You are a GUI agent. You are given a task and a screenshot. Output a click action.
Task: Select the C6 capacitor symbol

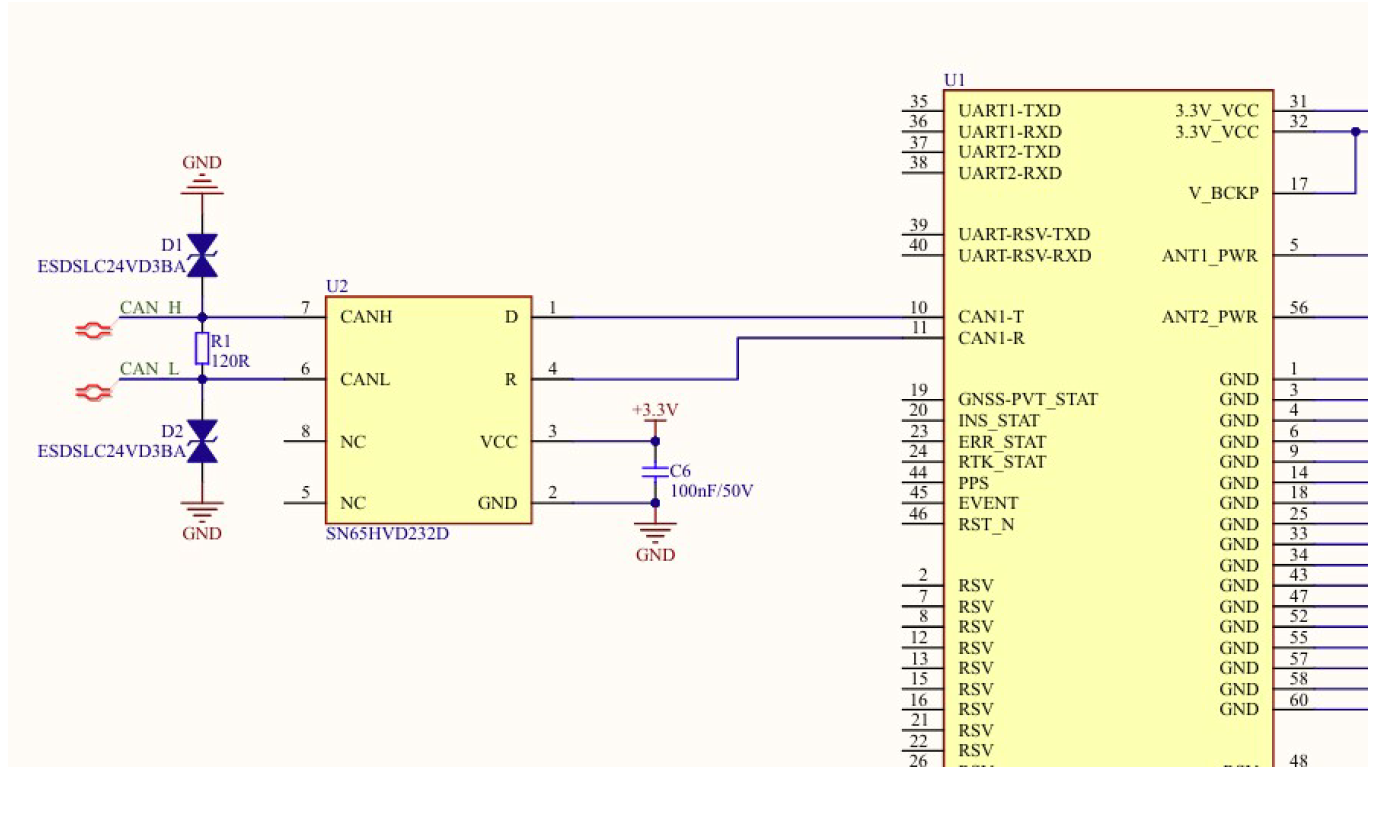[655, 471]
